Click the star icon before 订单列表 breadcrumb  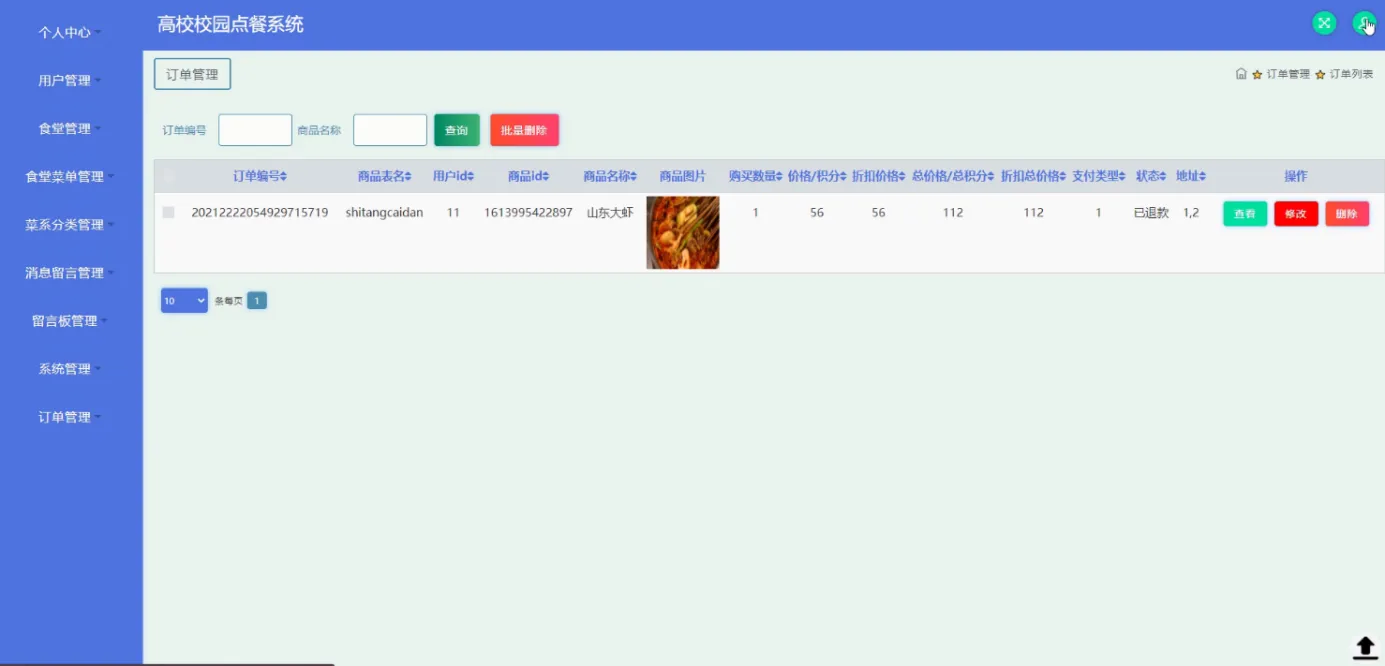click(x=1320, y=75)
